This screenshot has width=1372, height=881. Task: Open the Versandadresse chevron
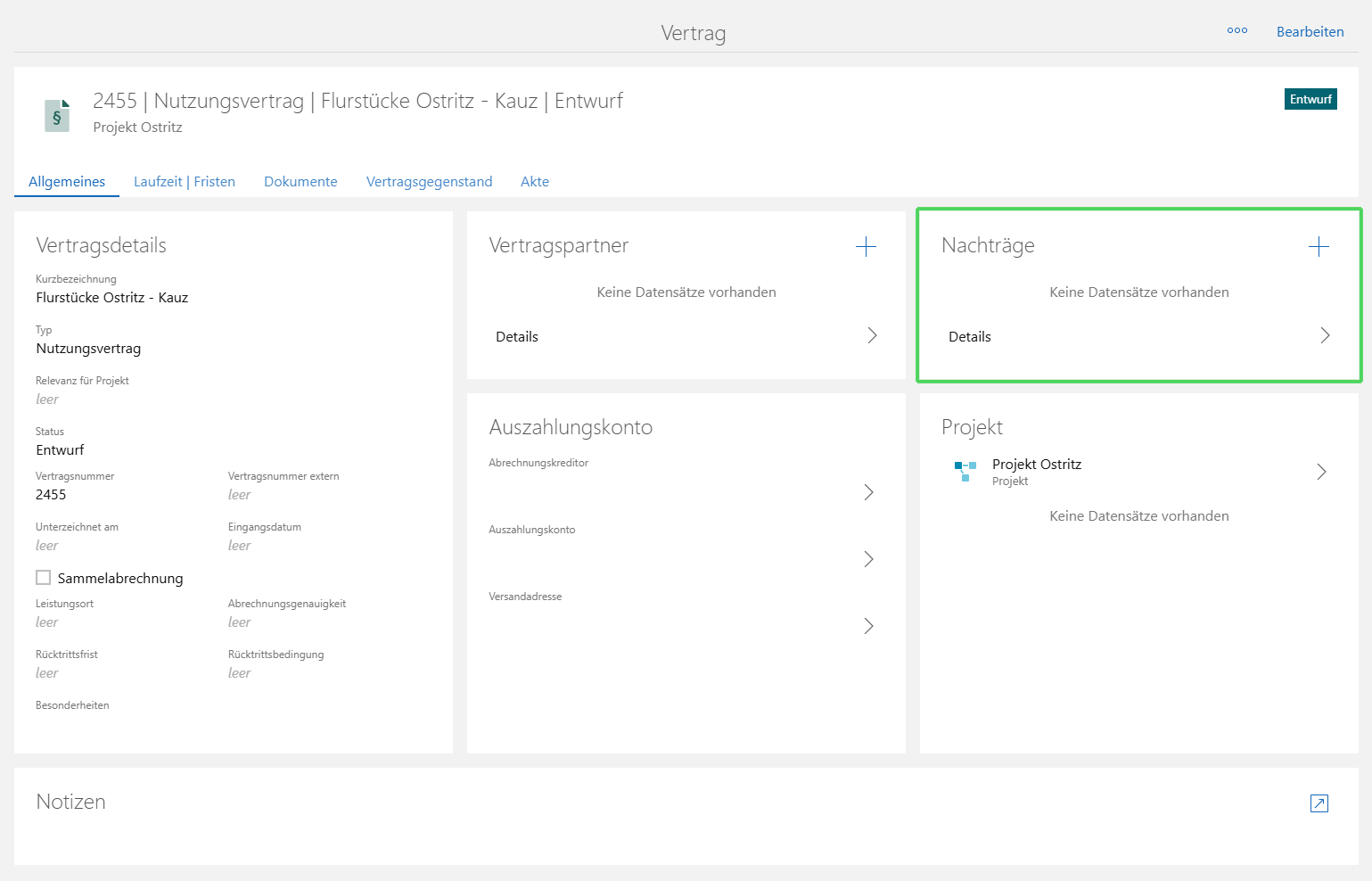868,626
